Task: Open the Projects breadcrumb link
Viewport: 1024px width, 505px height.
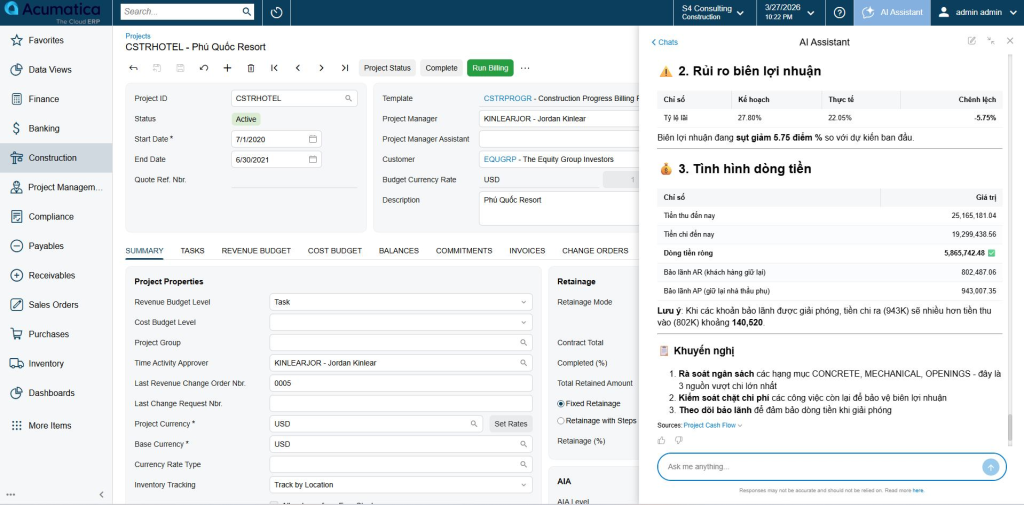Action: [138, 36]
